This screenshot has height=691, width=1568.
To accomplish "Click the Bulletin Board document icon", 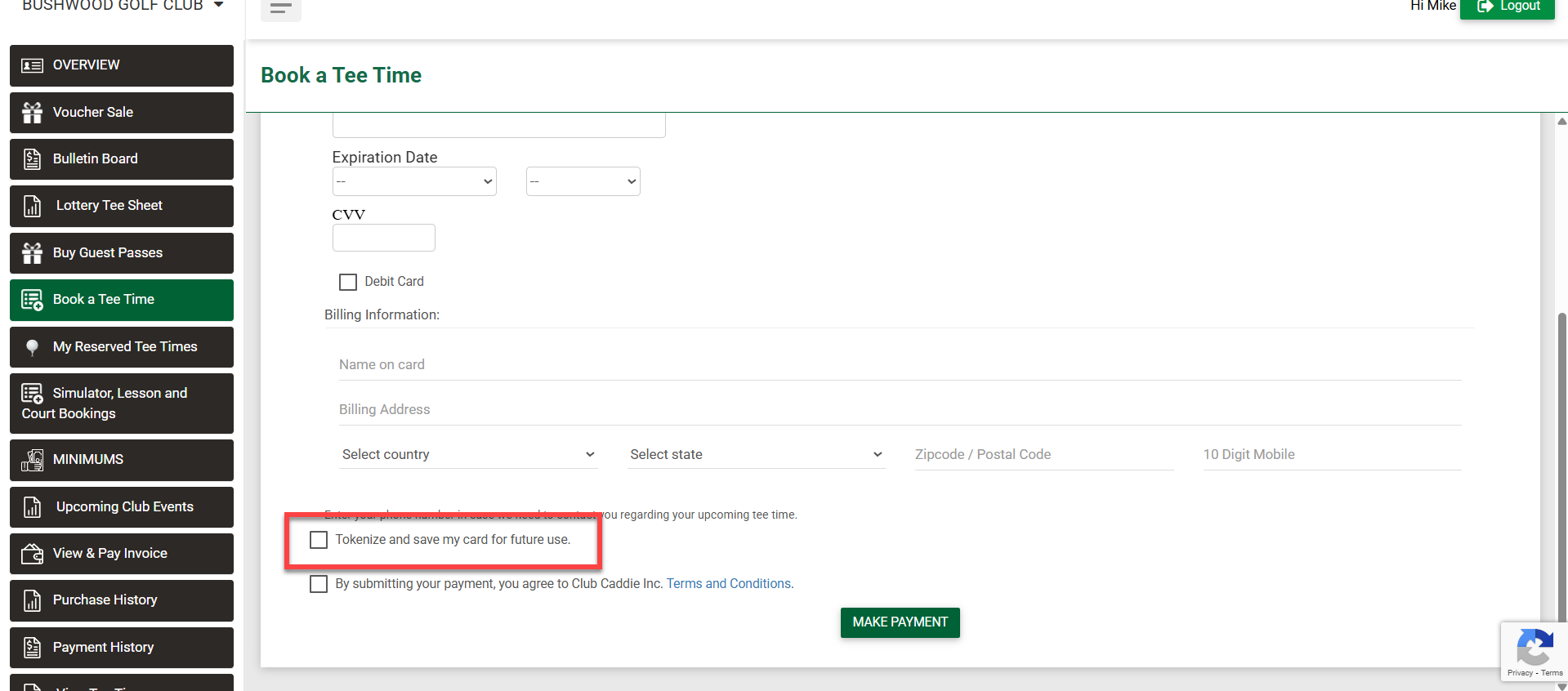I will (32, 159).
